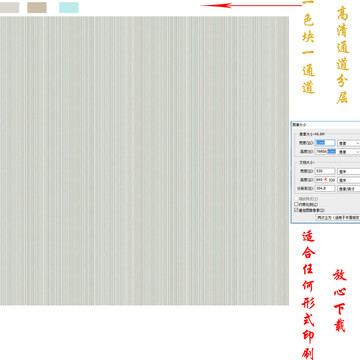360x360 pixels.
Task: Enable the Constrain Proportions checkbox
Action: (296, 204)
